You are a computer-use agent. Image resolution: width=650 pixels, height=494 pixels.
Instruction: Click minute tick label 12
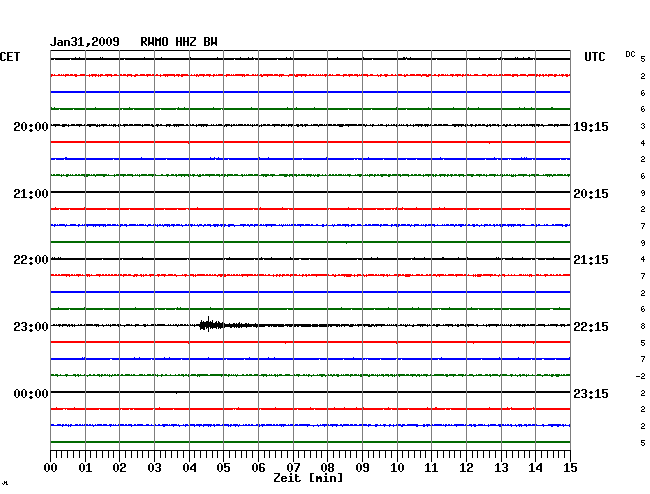click(466, 468)
